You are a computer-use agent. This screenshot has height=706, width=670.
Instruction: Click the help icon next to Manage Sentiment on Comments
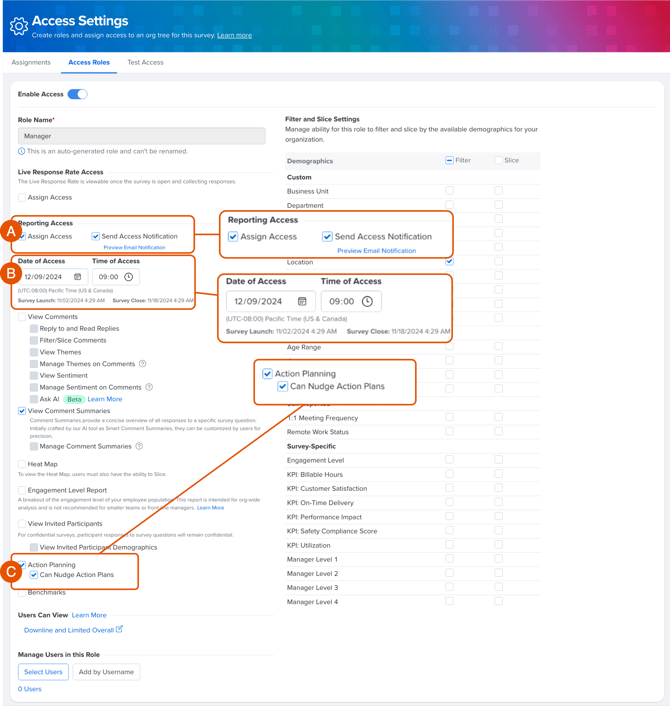coord(149,387)
